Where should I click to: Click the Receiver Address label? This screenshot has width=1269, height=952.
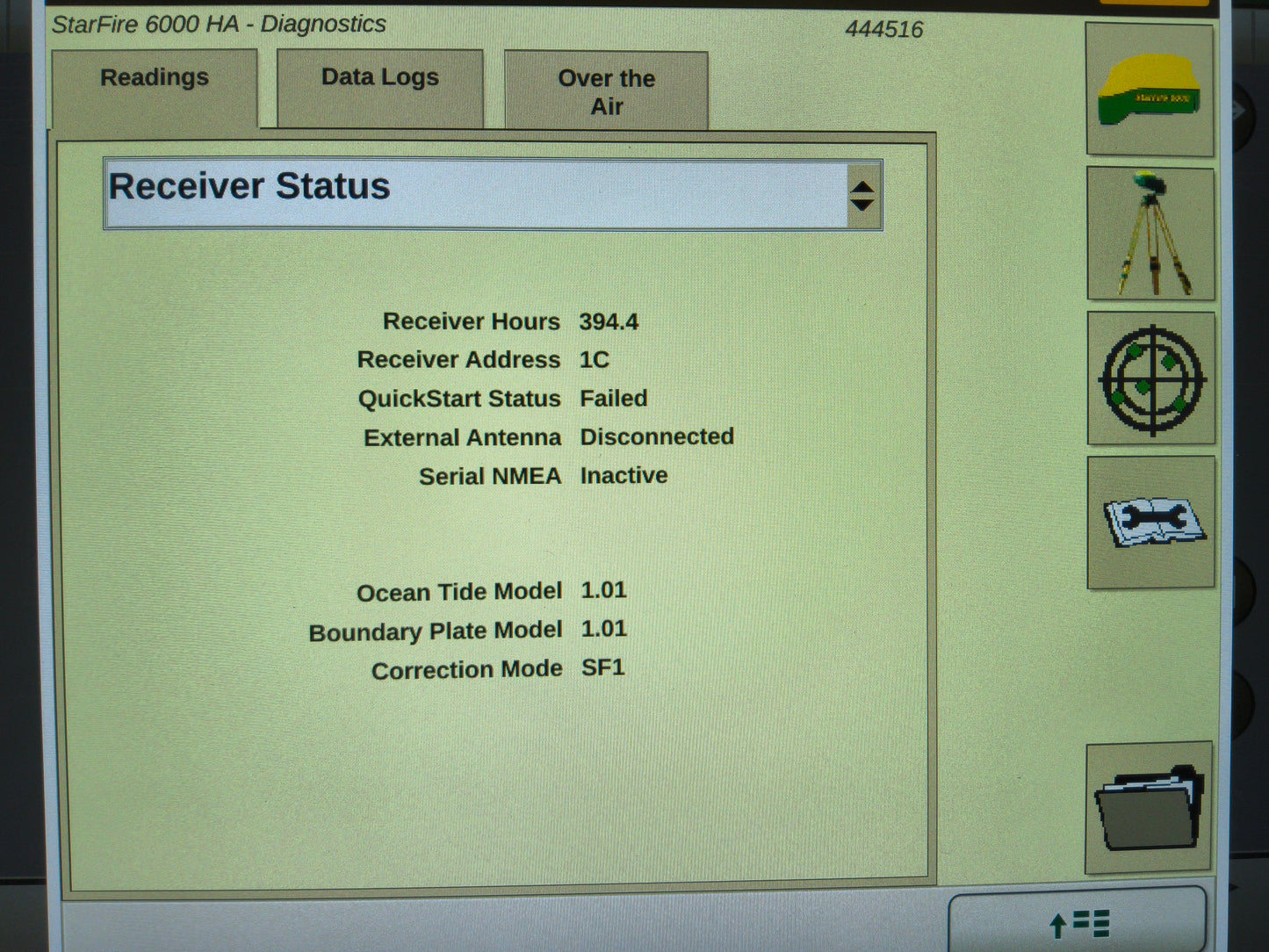click(x=459, y=360)
